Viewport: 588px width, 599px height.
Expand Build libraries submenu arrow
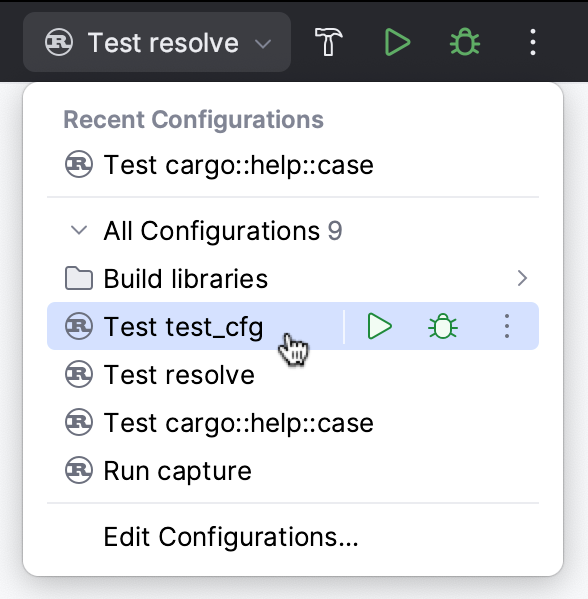[522, 278]
